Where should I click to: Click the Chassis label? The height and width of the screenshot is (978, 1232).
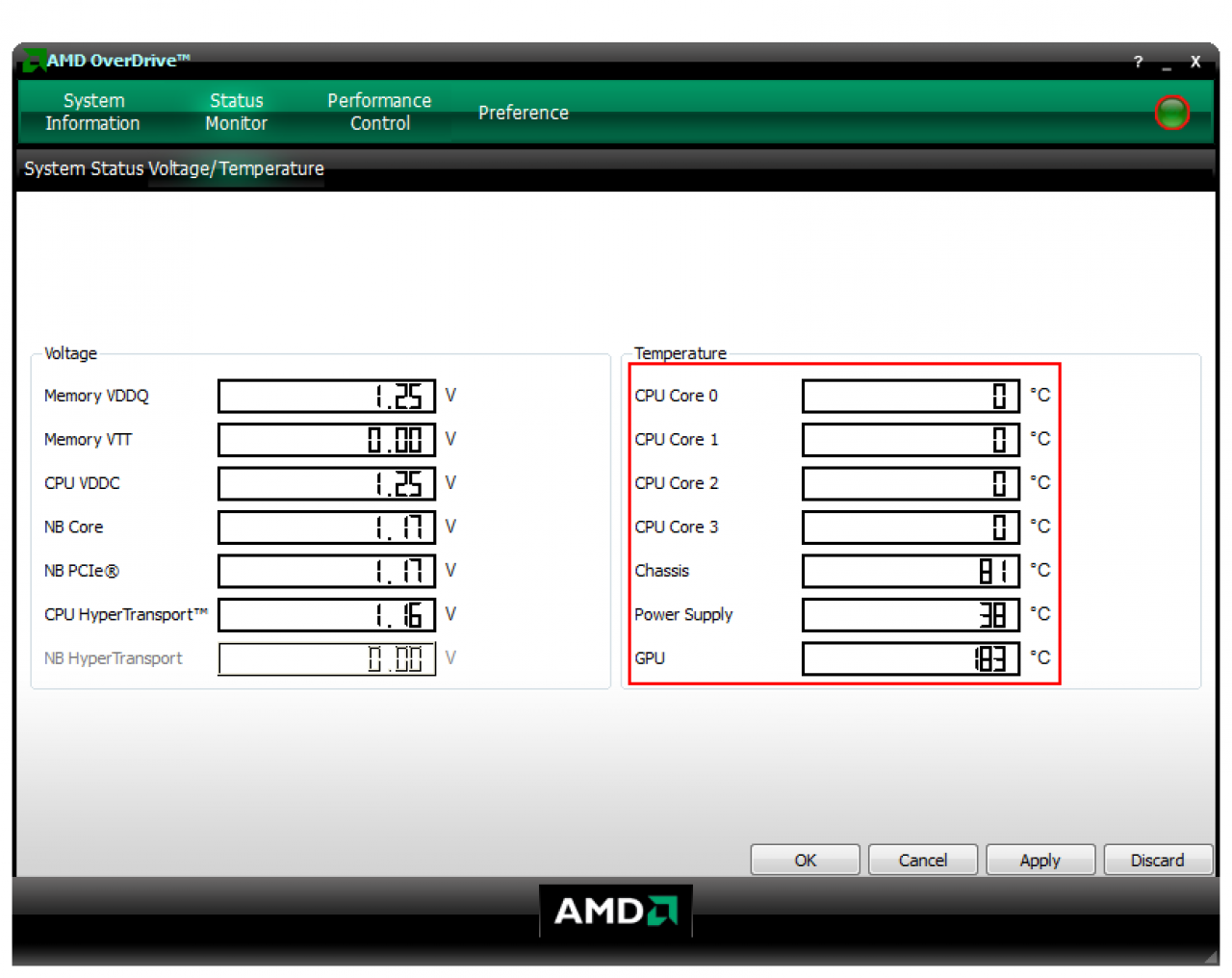(x=661, y=571)
